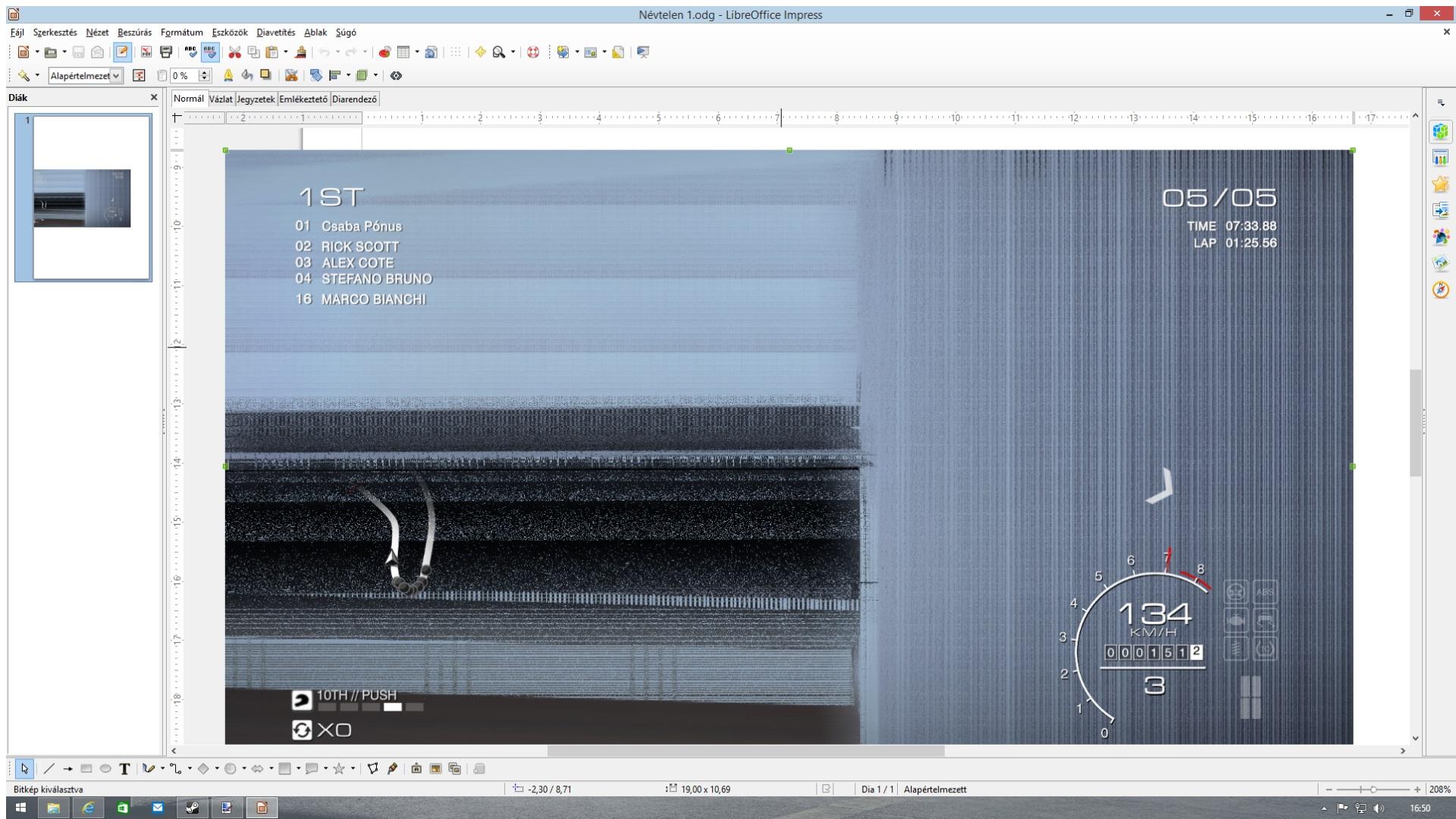Open Steam from the Windows taskbar
The width and height of the screenshot is (1456, 819).
pyautogui.click(x=193, y=808)
